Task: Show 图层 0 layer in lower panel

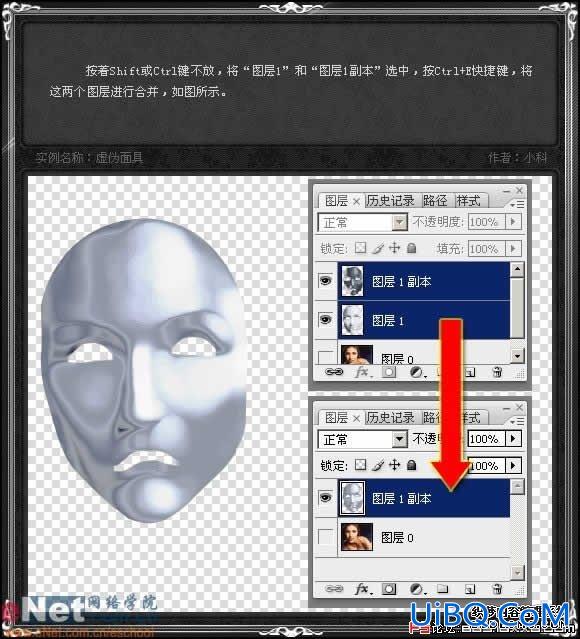Action: [325, 537]
